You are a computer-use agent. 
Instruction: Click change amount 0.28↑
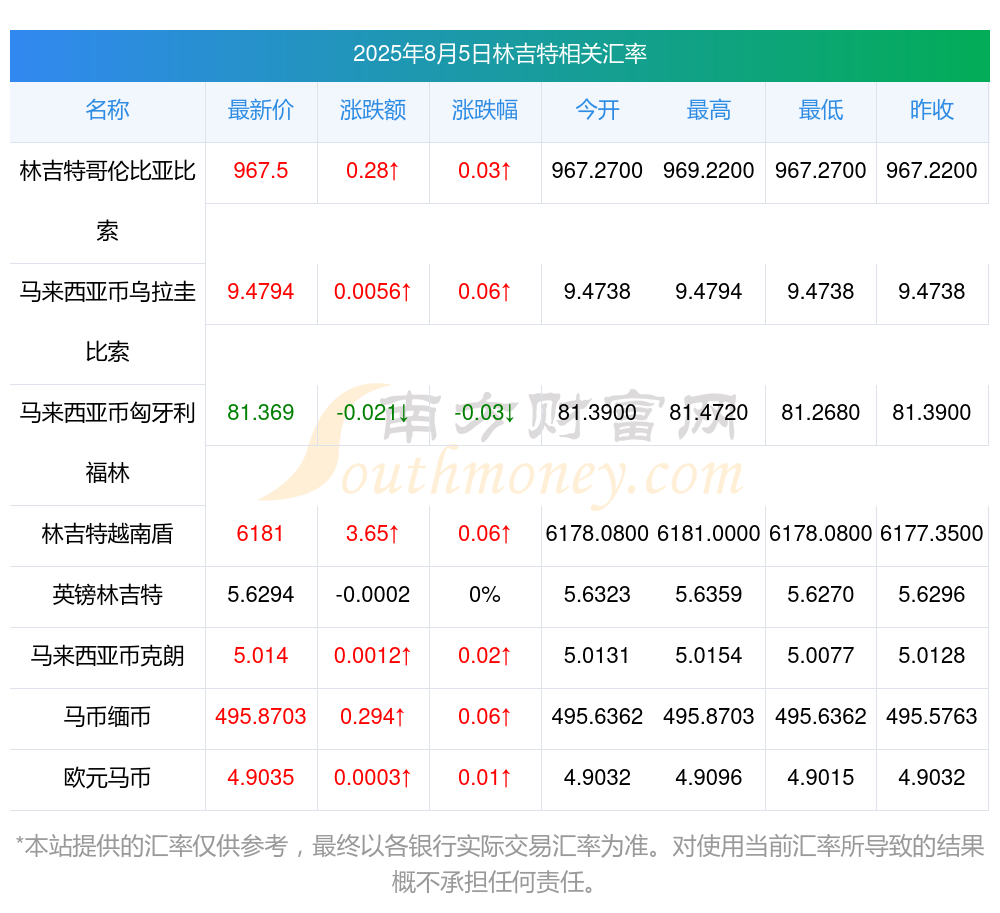click(372, 171)
